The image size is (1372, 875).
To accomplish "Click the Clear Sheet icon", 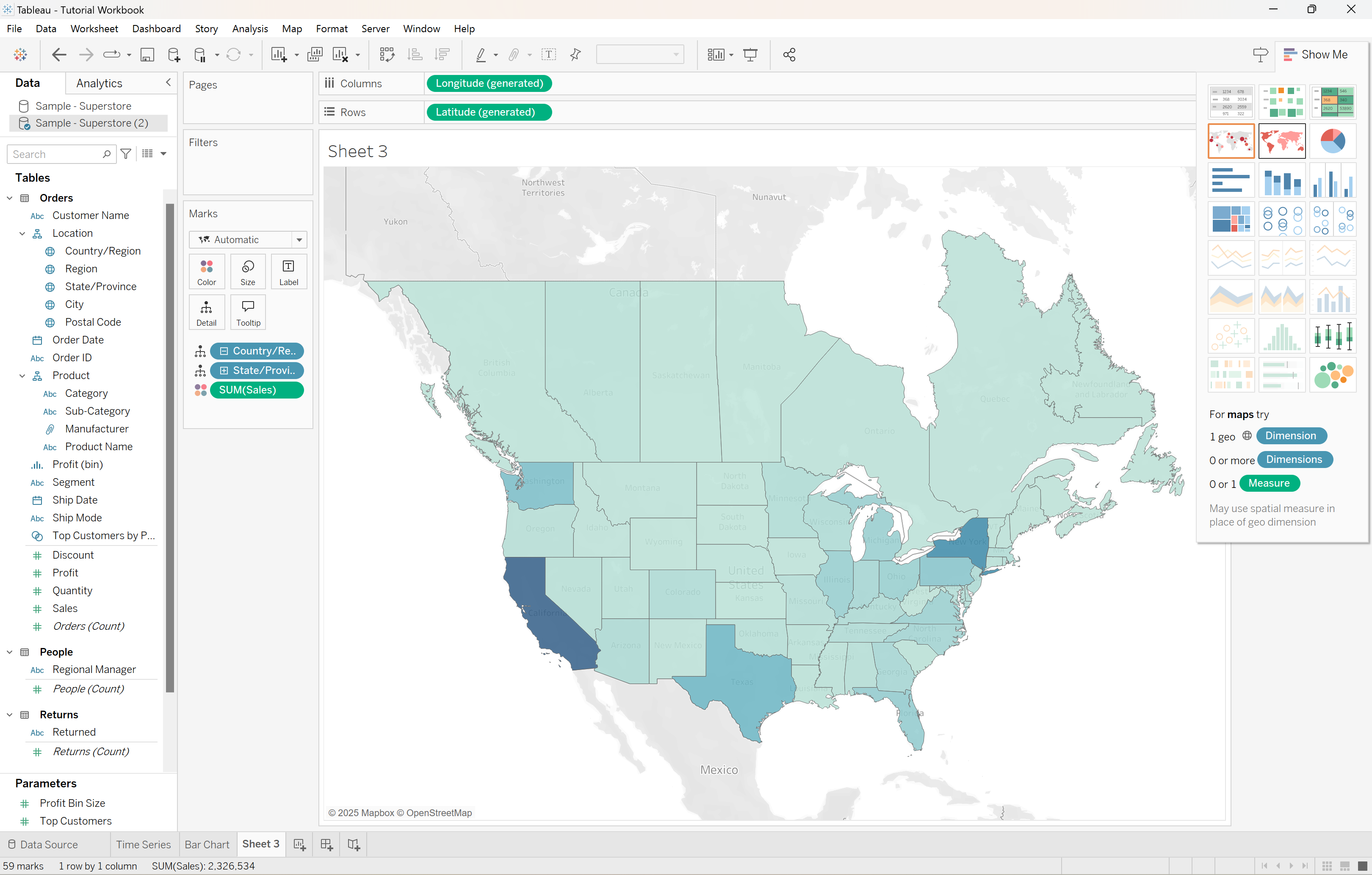I will 341,55.
